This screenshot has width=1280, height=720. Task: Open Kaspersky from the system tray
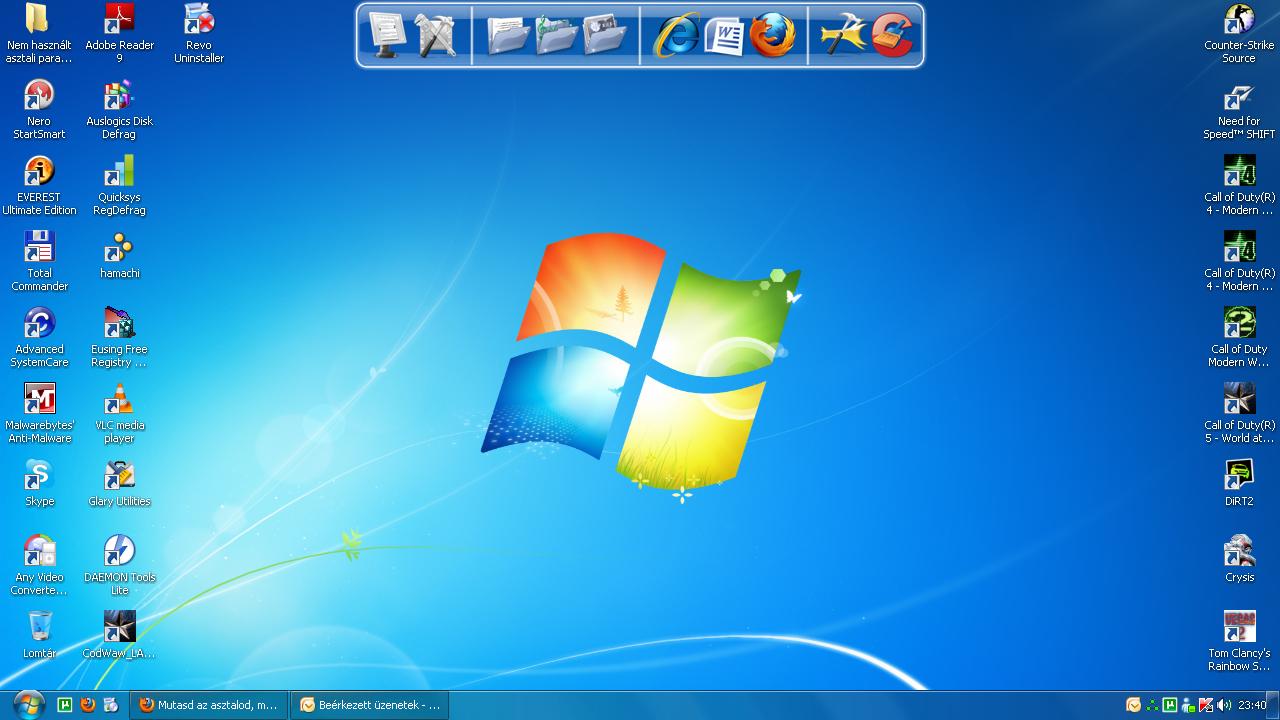point(1206,705)
